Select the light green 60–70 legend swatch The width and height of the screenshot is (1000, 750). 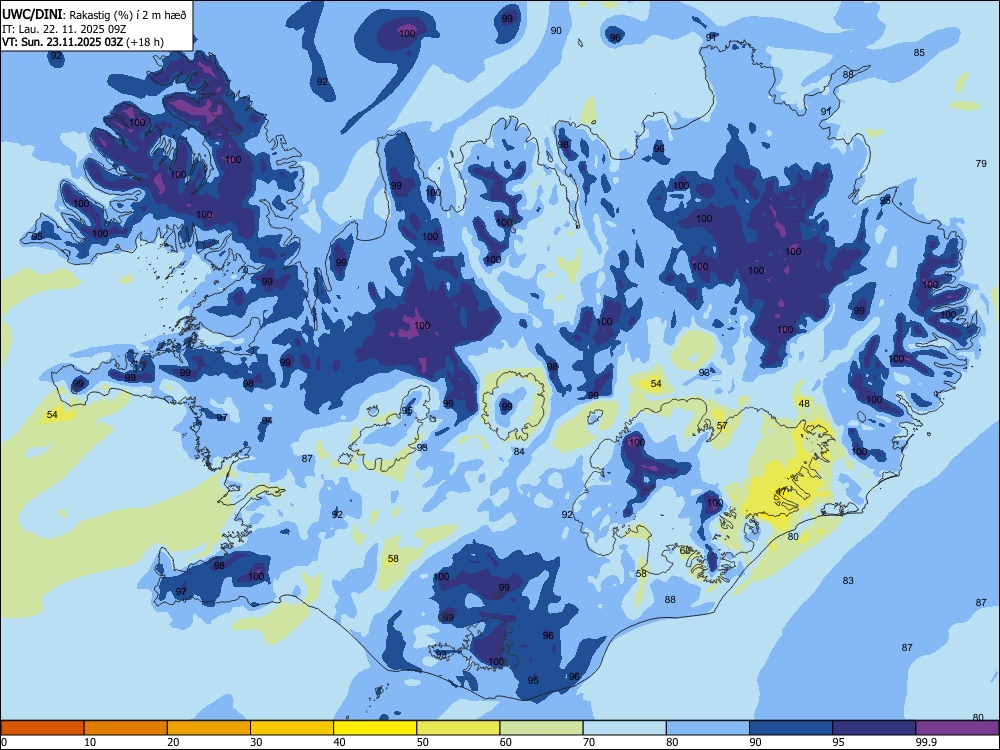[541, 728]
